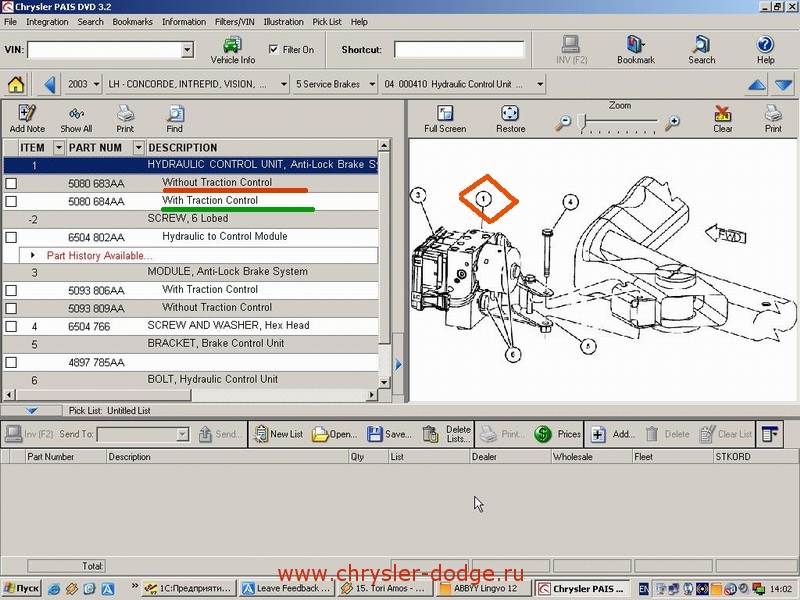This screenshot has height=600, width=800.
Task: Go to previous group with up arrow
Action: pos(757,85)
